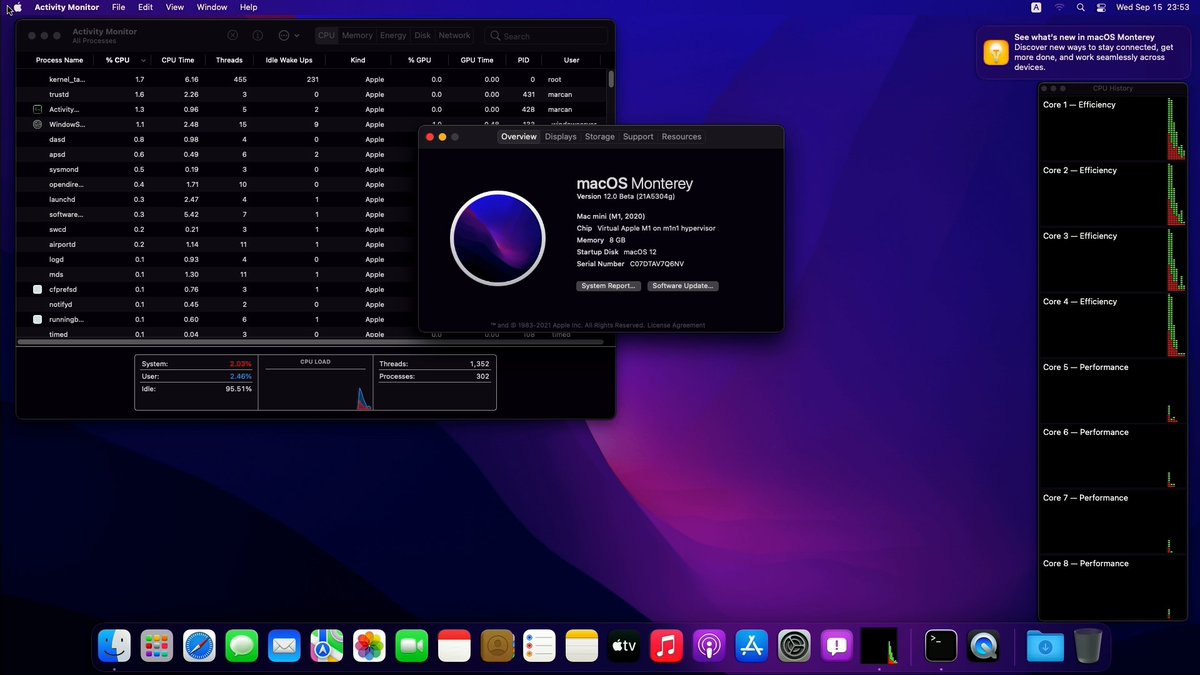Open the File menu
Viewport: 1200px width, 675px height.
point(118,7)
